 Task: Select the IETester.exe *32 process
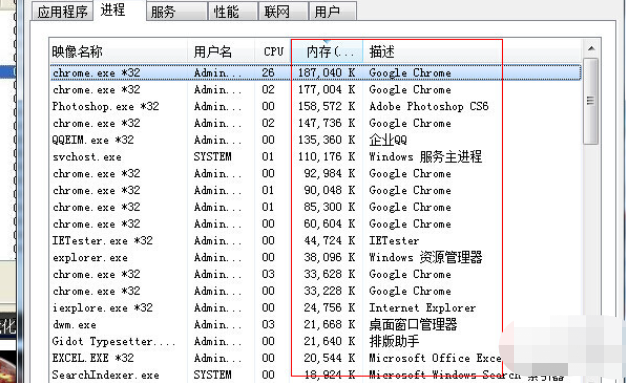pyautogui.click(x=315, y=240)
